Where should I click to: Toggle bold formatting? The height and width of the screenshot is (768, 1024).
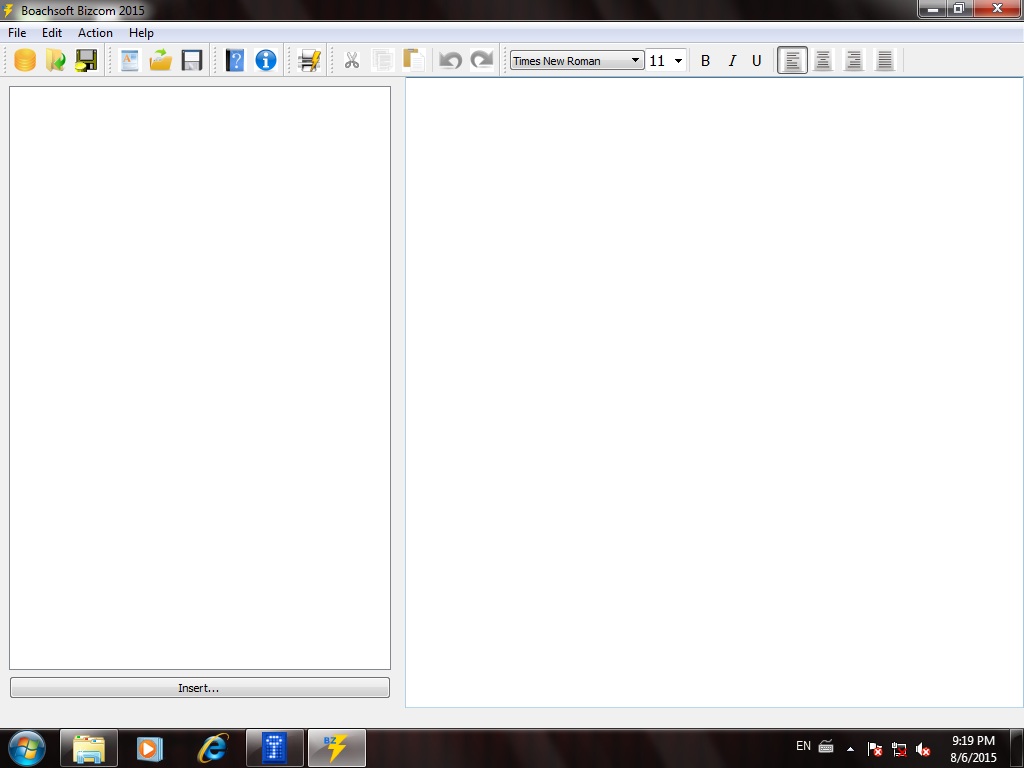pos(705,61)
